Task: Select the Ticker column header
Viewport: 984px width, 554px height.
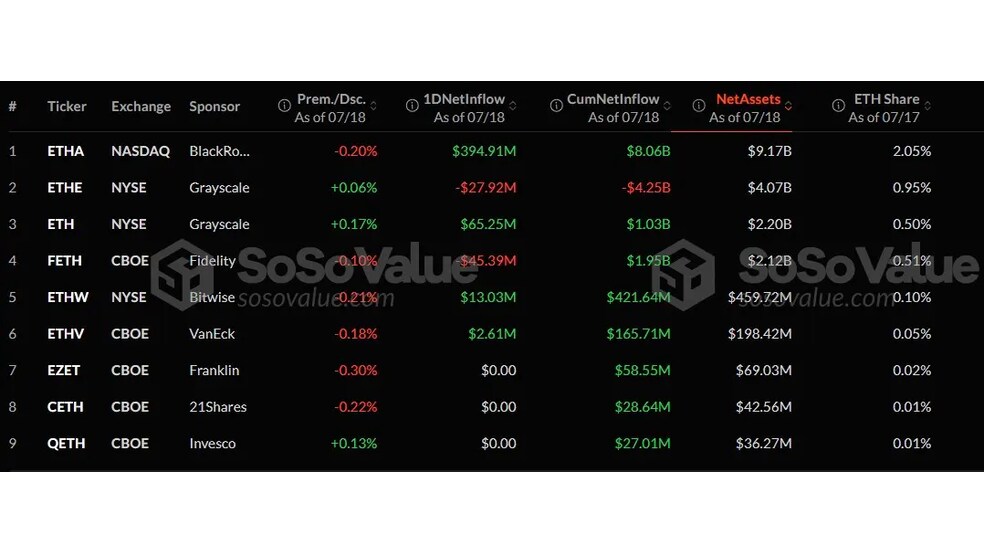Action: 67,106
